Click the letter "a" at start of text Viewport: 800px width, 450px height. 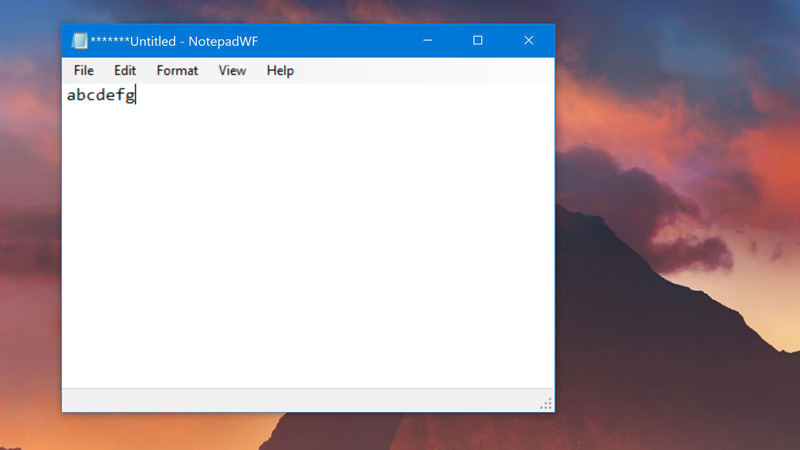[x=71, y=96]
